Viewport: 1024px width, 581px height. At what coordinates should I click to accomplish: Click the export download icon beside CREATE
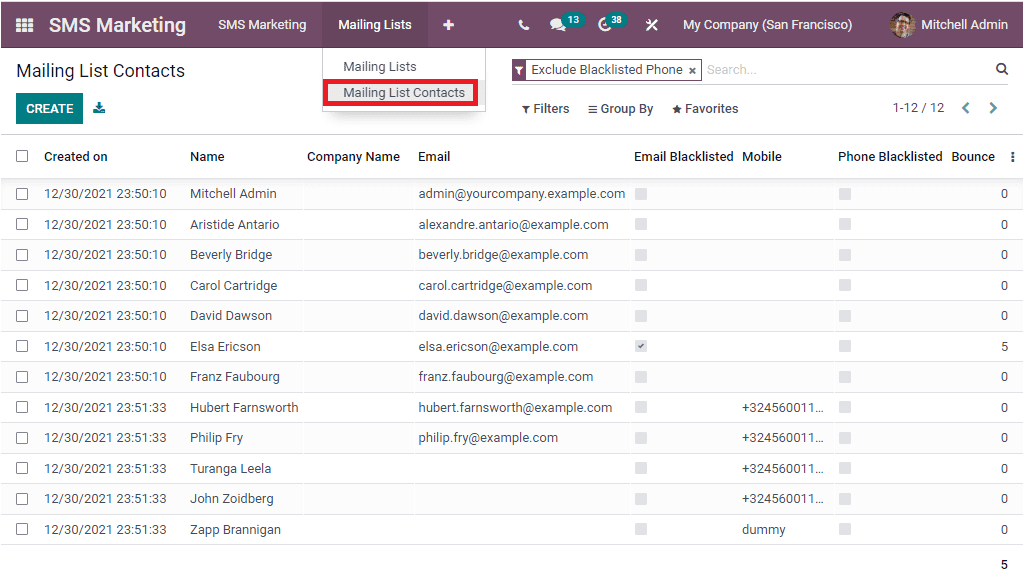pos(99,107)
